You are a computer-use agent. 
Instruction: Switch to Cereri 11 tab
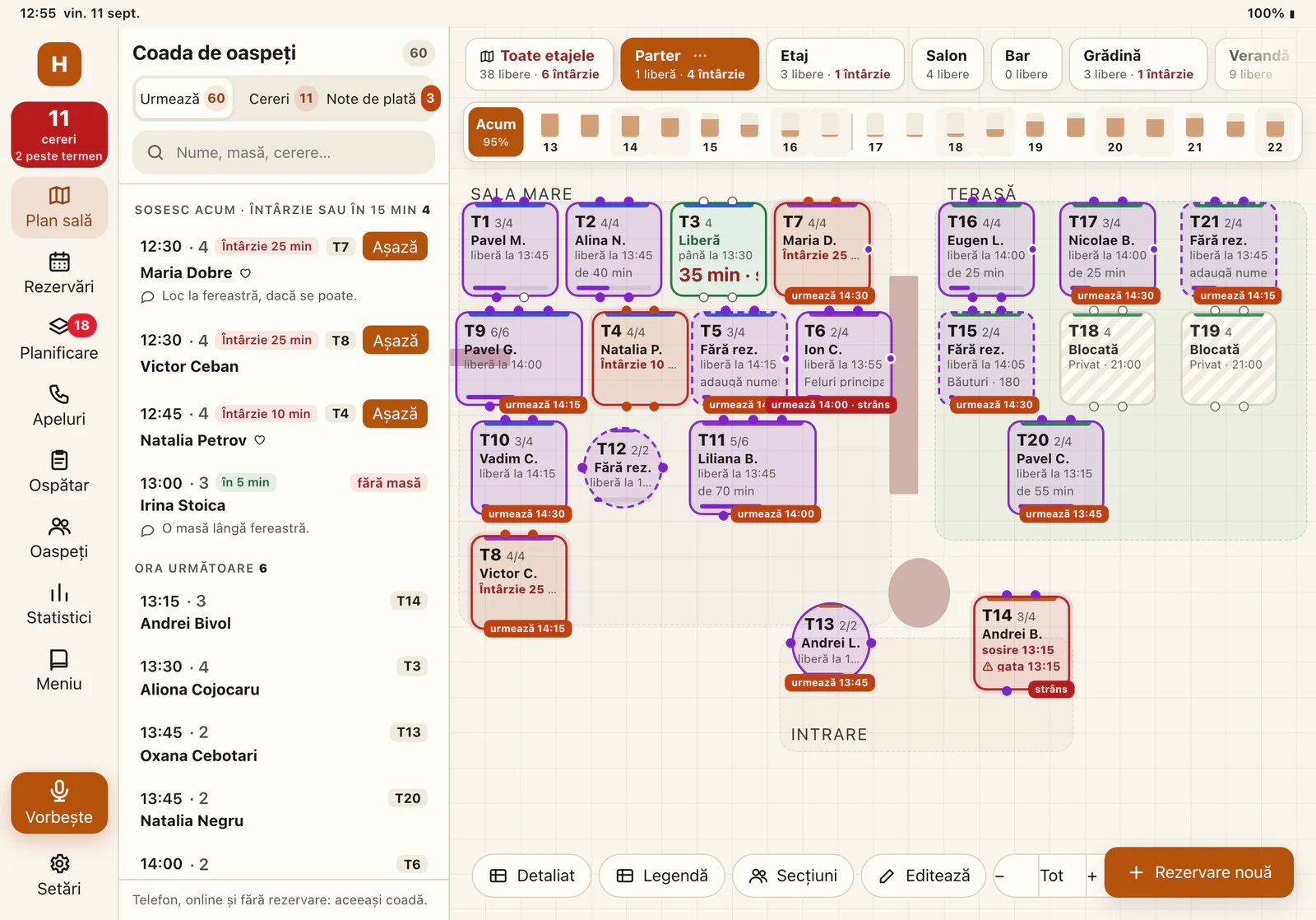click(x=282, y=99)
